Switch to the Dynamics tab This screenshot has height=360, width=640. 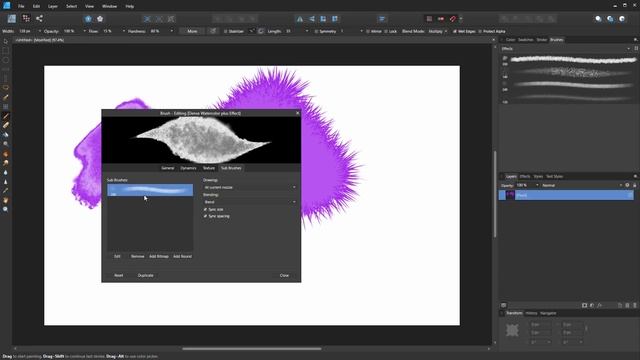pos(188,168)
